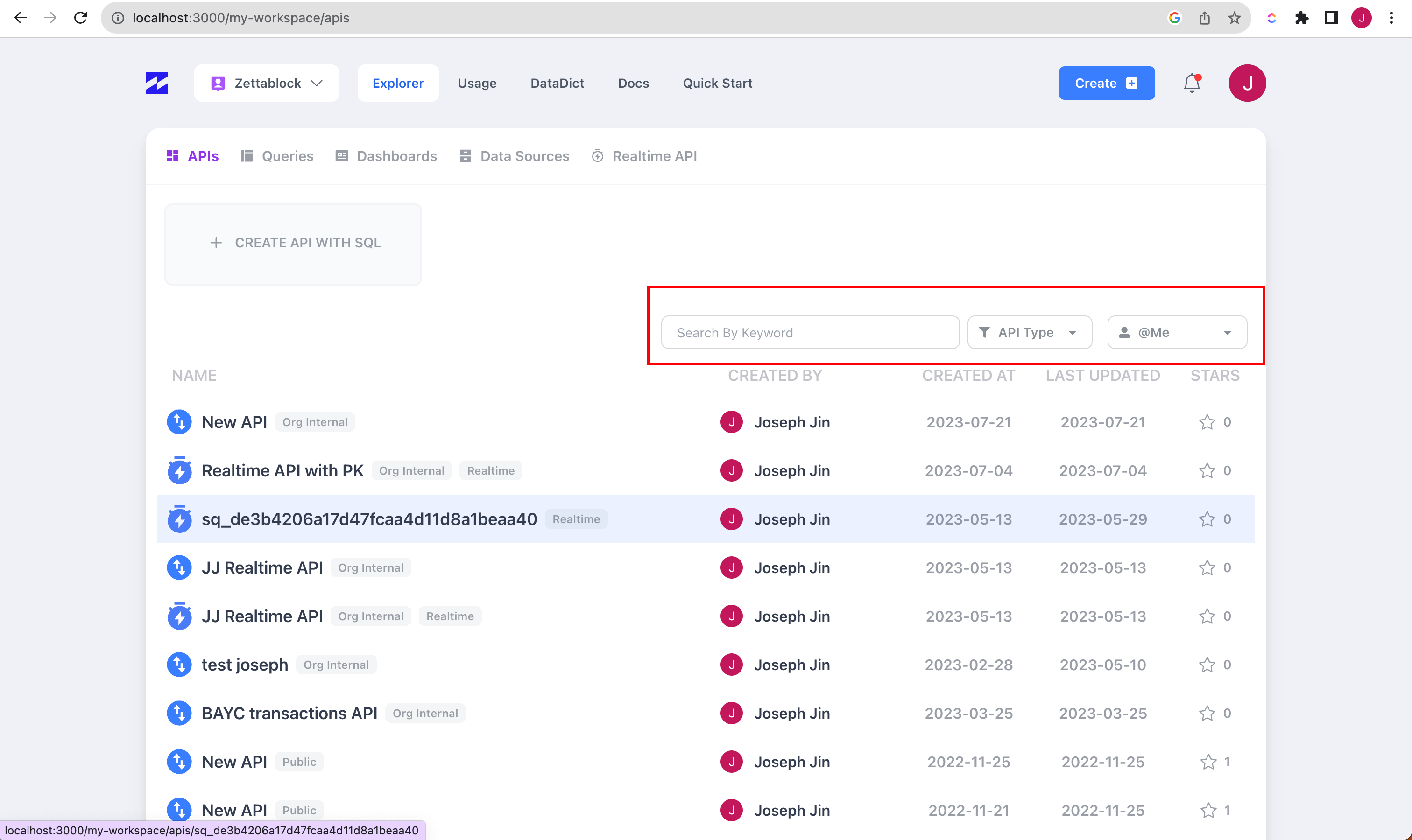Expand the Zettablock workspace dropdown

coord(266,83)
